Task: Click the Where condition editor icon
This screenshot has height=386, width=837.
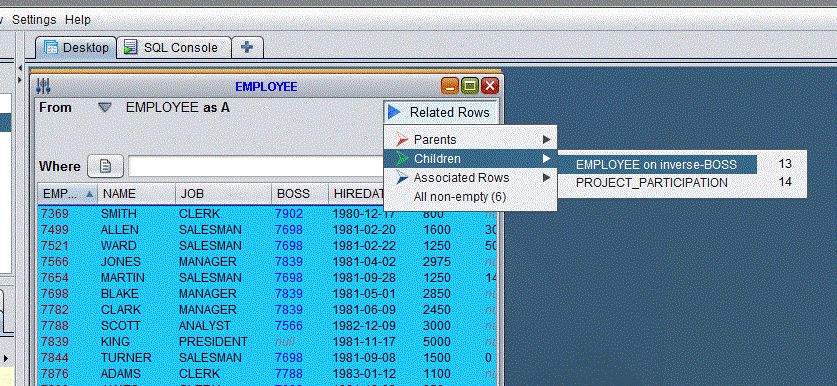Action: click(106, 167)
